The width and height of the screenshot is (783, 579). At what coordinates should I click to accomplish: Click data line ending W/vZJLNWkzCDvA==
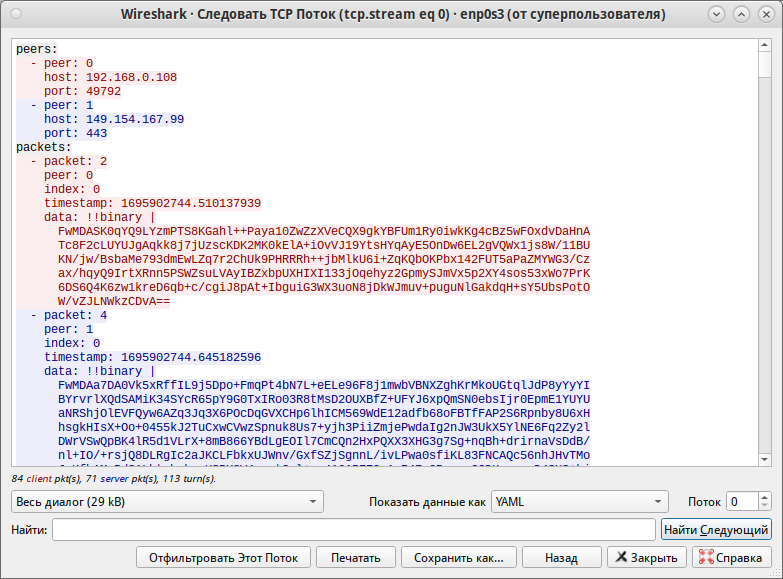[x=114, y=301]
